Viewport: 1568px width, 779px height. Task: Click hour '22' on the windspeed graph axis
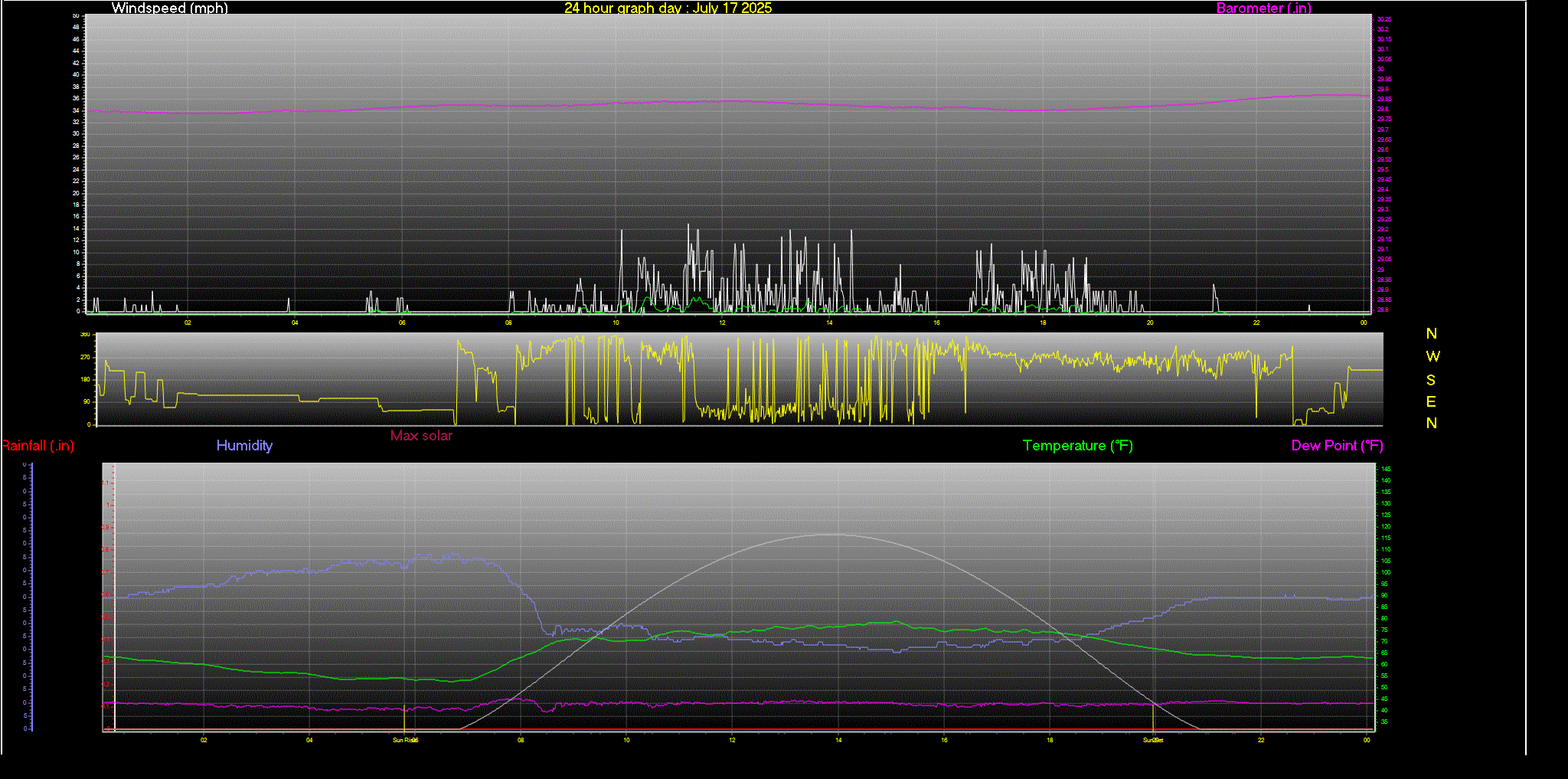pos(1256,322)
